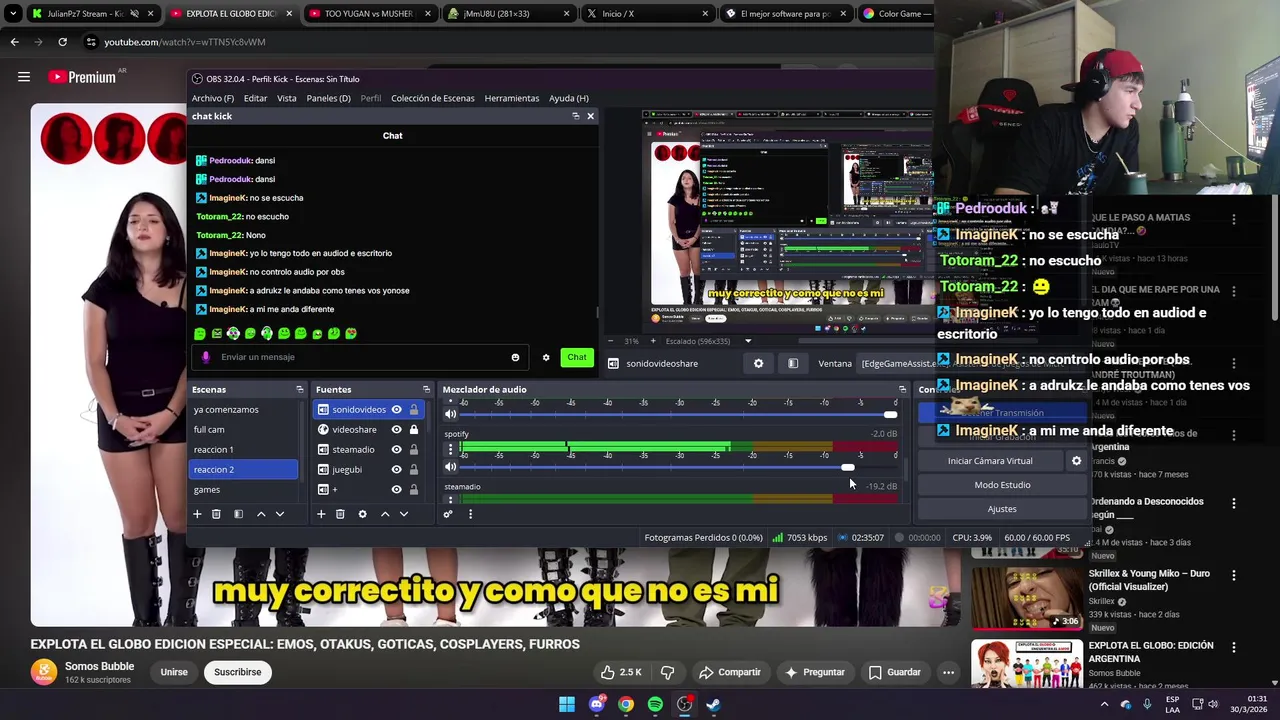Adjust spotify volume slider
The image size is (1280, 720).
(x=848, y=467)
